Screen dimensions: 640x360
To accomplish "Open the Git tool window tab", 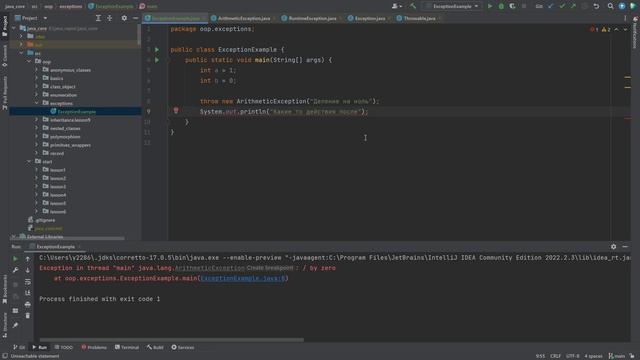I will (x=19, y=347).
